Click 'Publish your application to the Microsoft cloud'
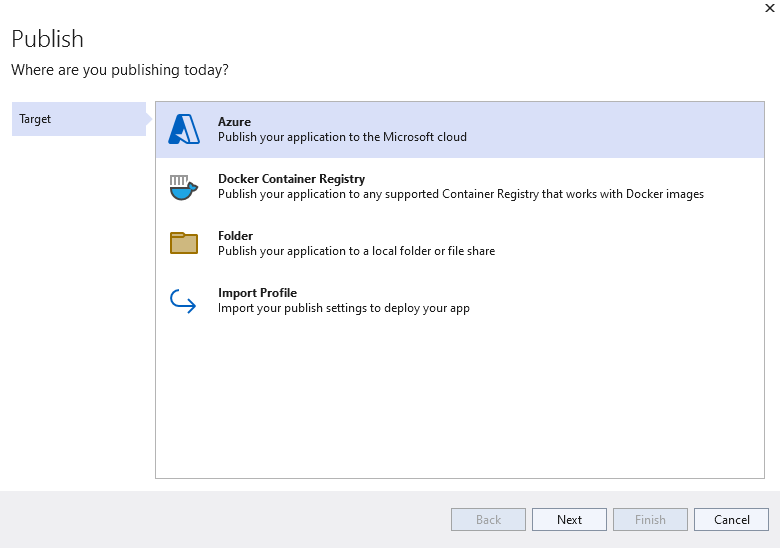Image resolution: width=780 pixels, height=548 pixels. pyautogui.click(x=342, y=137)
